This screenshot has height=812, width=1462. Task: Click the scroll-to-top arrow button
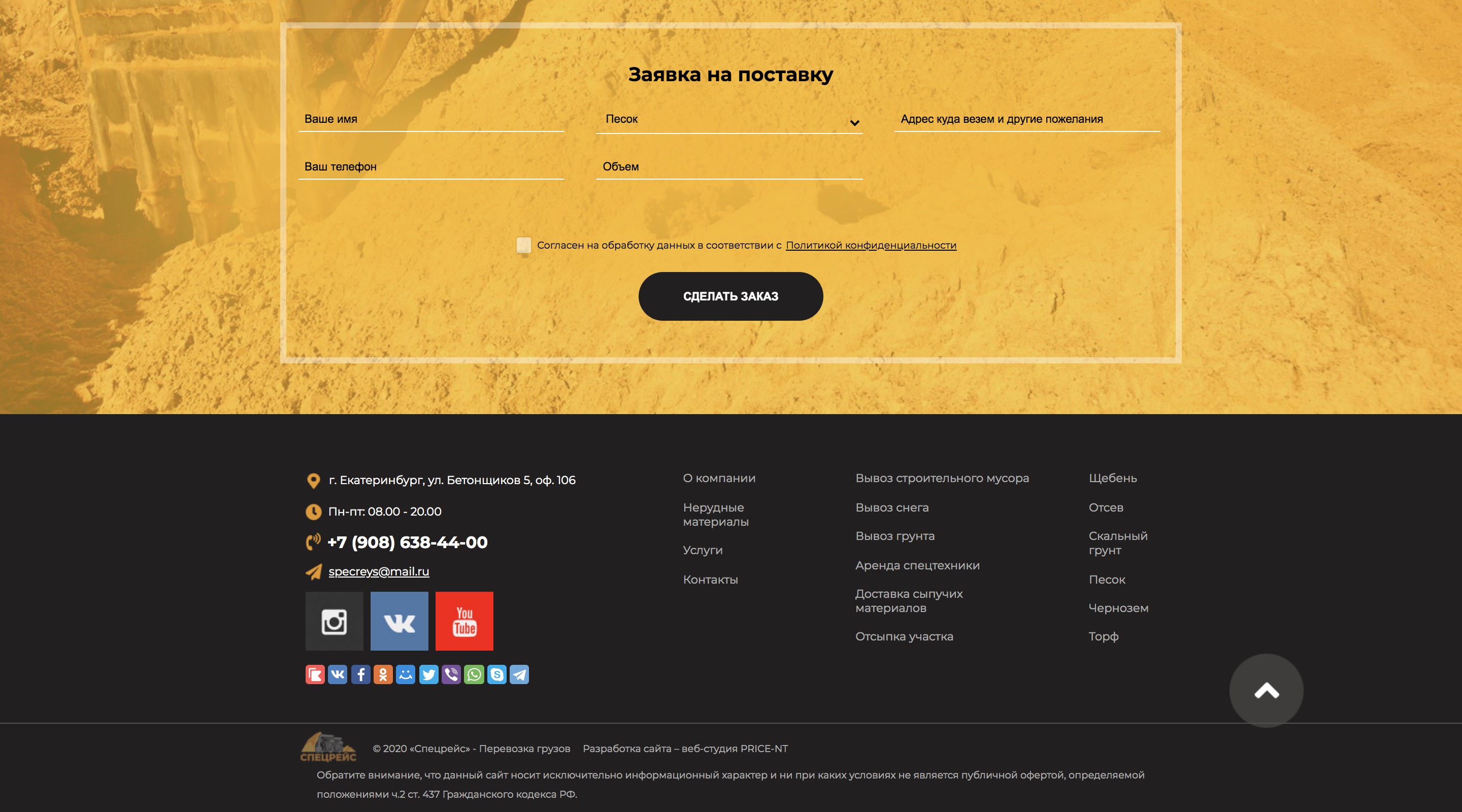click(x=1266, y=691)
